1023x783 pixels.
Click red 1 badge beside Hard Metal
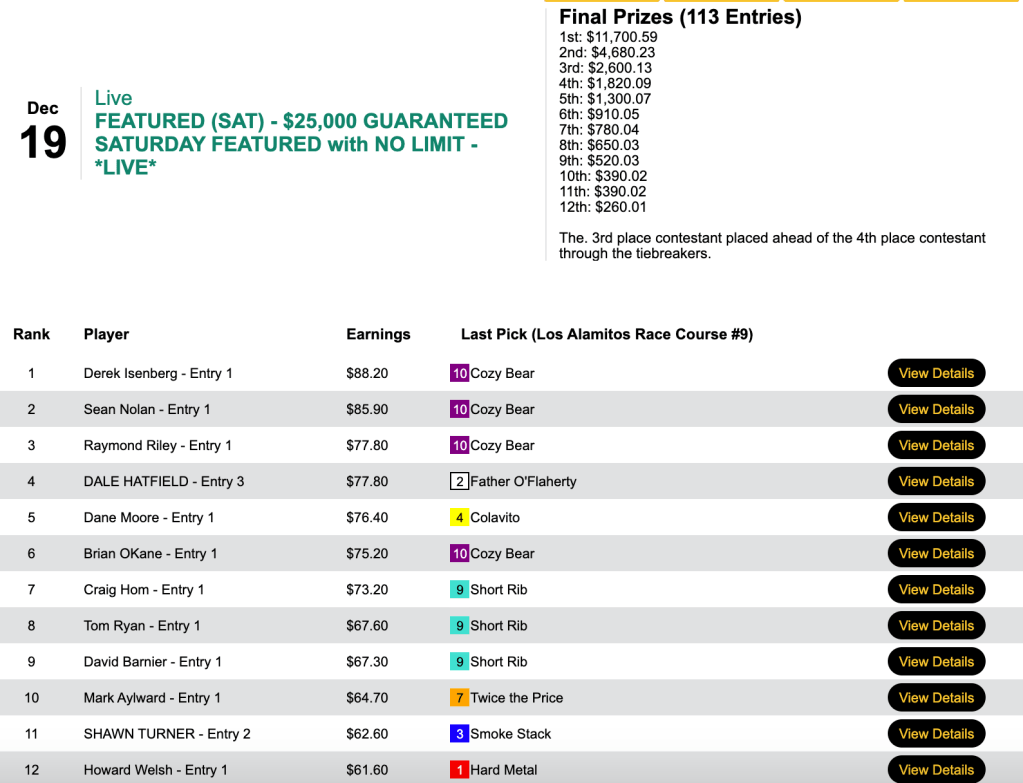coord(459,769)
